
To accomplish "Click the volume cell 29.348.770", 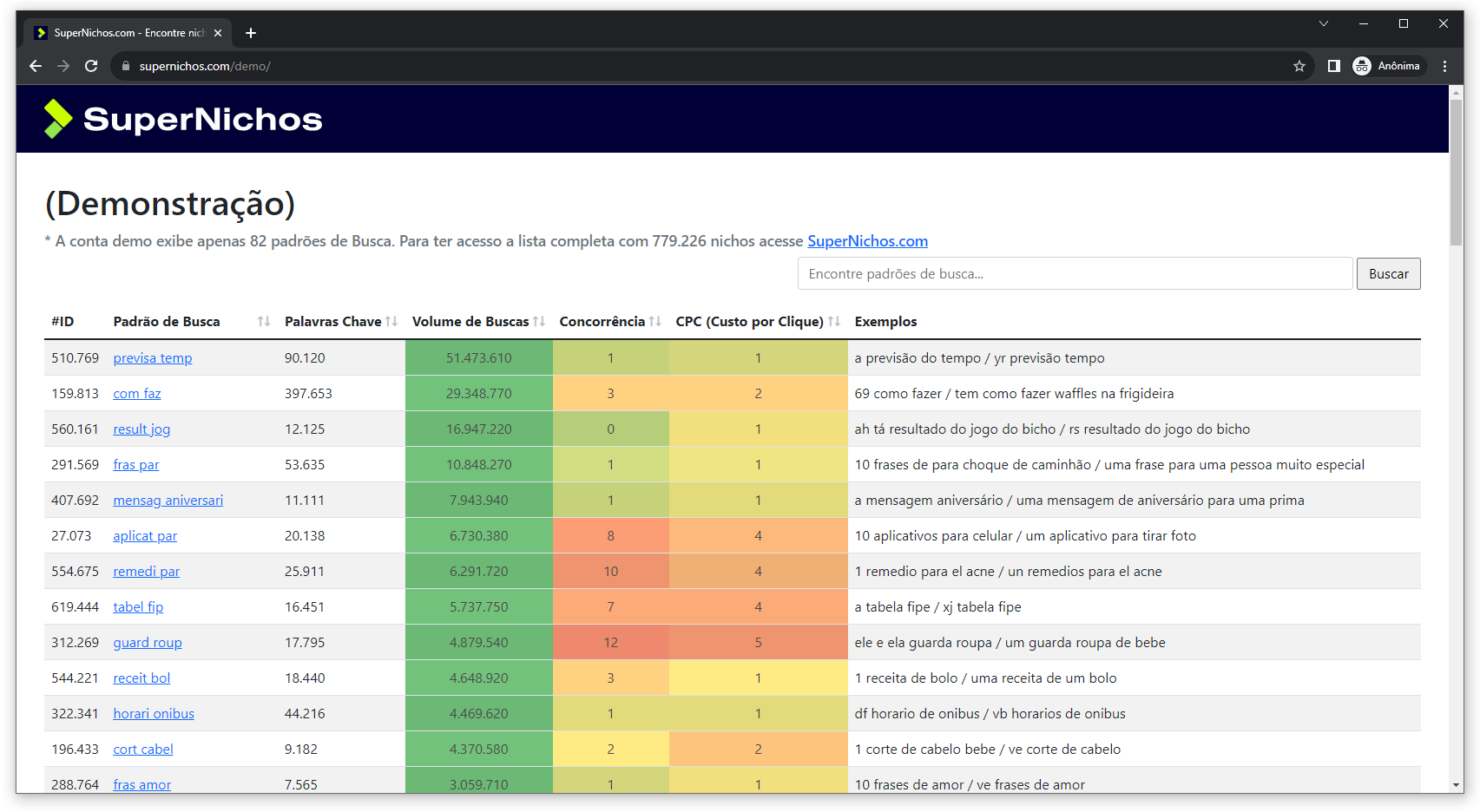I will pyautogui.click(x=479, y=394).
